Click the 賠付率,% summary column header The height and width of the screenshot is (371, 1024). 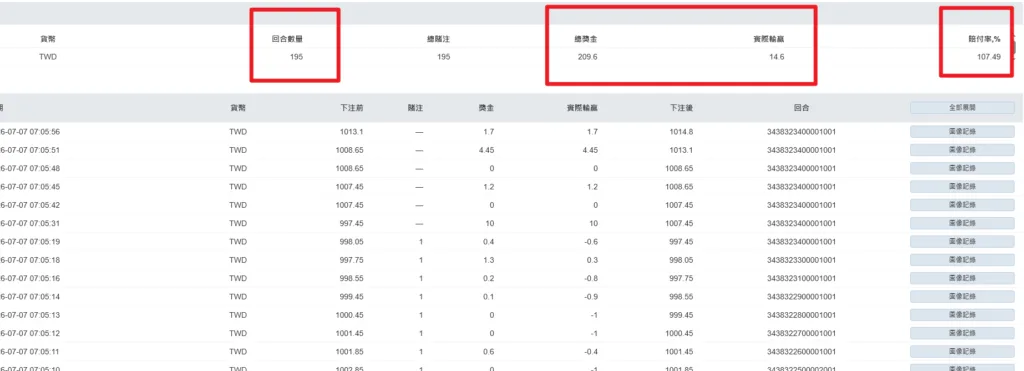(x=984, y=39)
